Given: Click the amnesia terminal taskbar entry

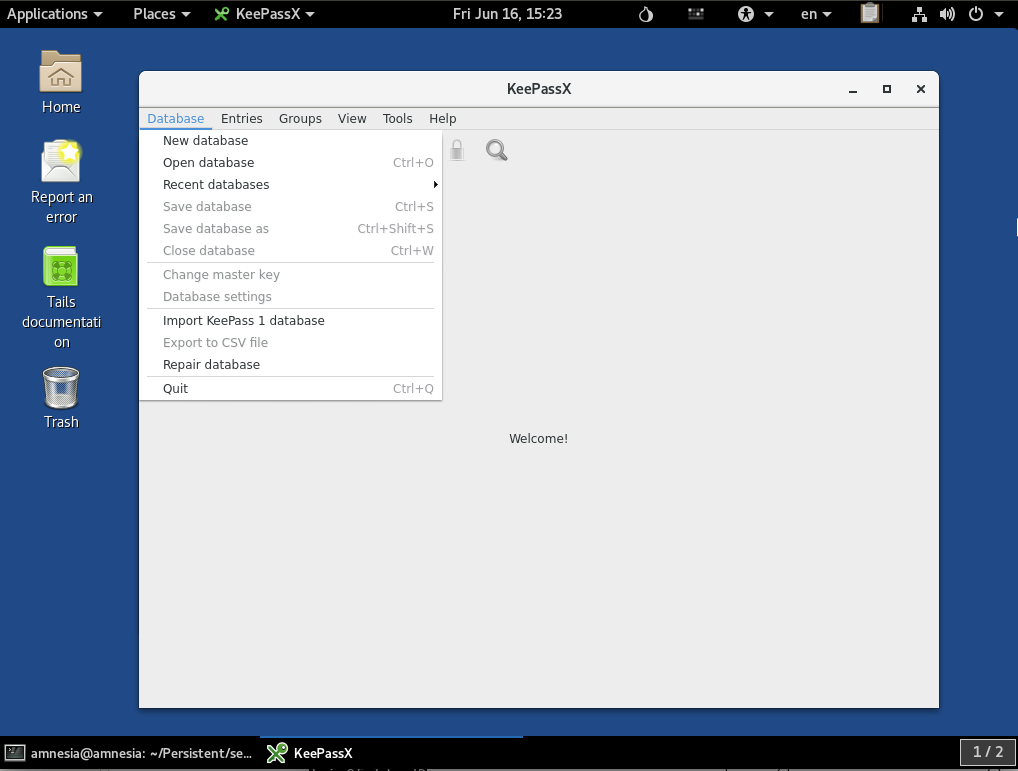Looking at the screenshot, I should click(x=130, y=752).
